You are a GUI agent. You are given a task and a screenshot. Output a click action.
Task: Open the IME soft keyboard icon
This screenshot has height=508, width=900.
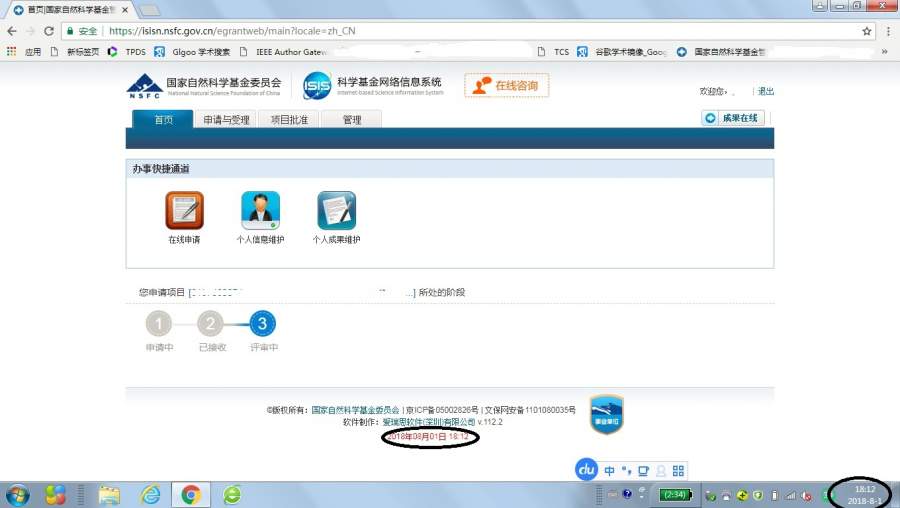(x=643, y=471)
